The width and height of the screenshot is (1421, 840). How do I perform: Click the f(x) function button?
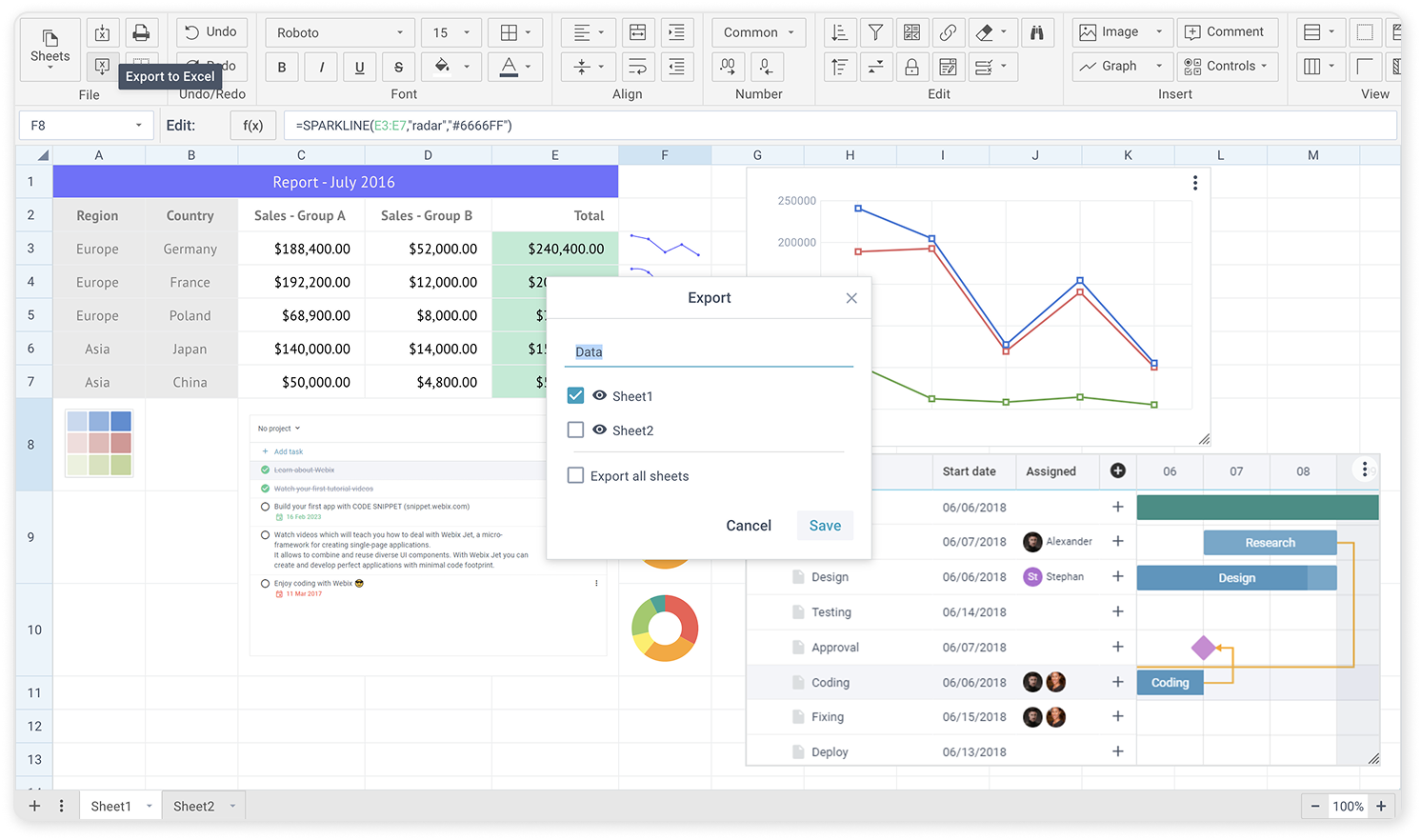click(253, 126)
